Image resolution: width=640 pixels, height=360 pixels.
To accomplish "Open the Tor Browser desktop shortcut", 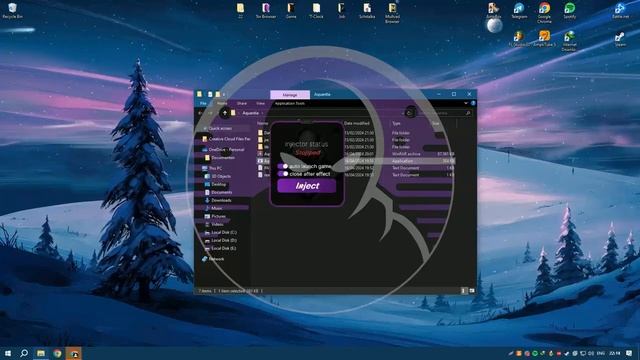I will click(x=266, y=11).
